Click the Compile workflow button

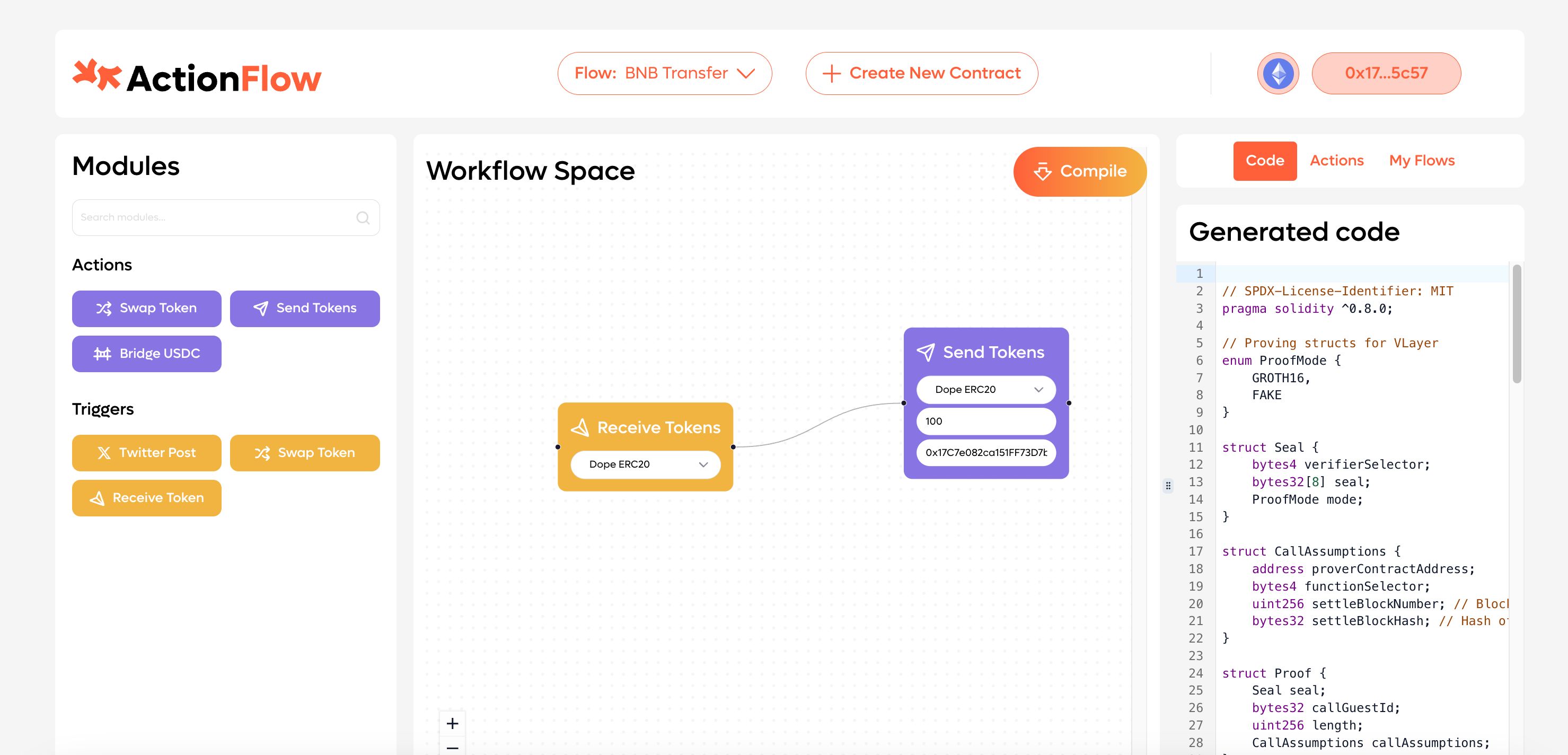[1078, 170]
